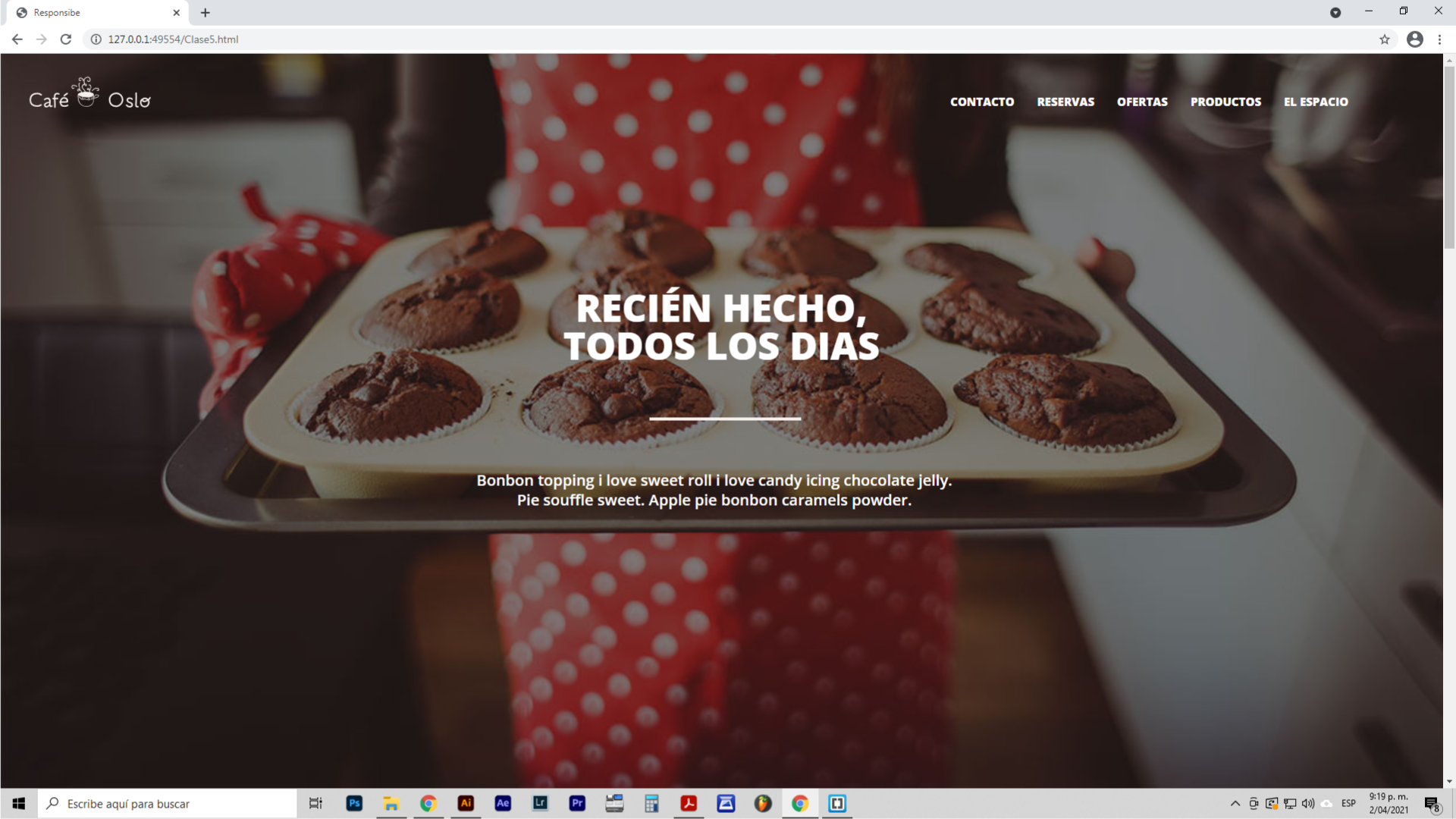Click the Meet Now tray icon
The image size is (1456, 819).
click(x=1254, y=803)
